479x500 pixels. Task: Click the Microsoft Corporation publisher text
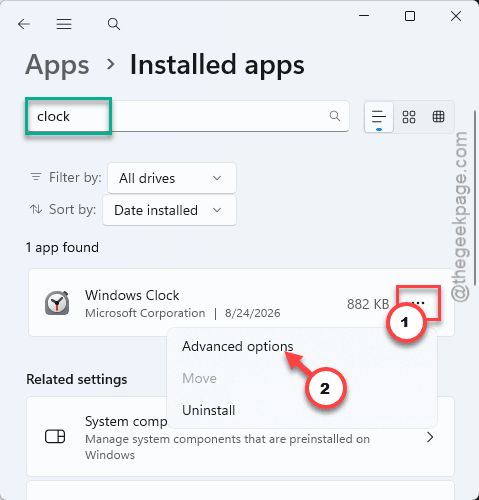coord(145,313)
